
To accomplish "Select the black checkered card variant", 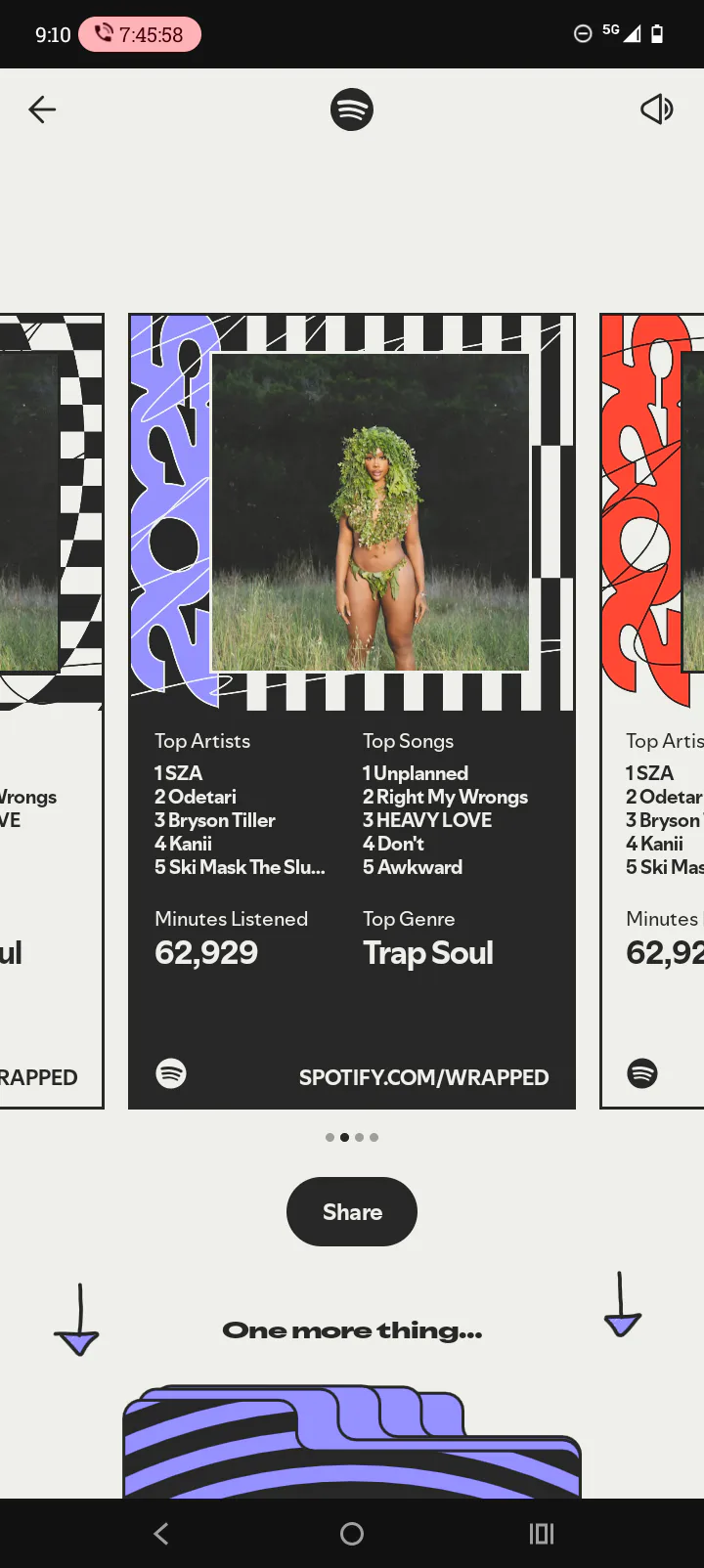I will (x=52, y=711).
